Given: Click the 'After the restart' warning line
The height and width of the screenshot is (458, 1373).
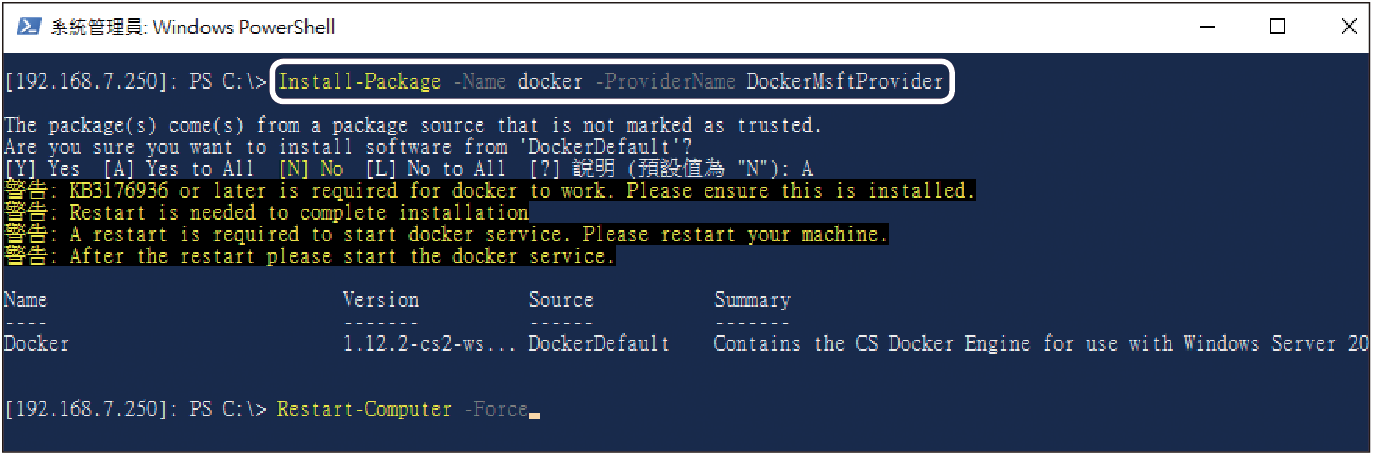Looking at the screenshot, I should click(310, 256).
